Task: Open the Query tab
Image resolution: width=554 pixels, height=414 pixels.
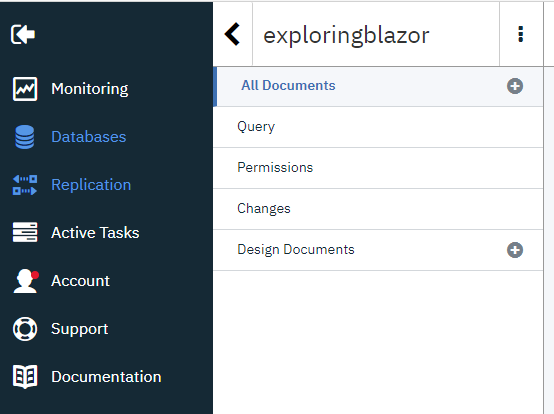Action: point(378,127)
